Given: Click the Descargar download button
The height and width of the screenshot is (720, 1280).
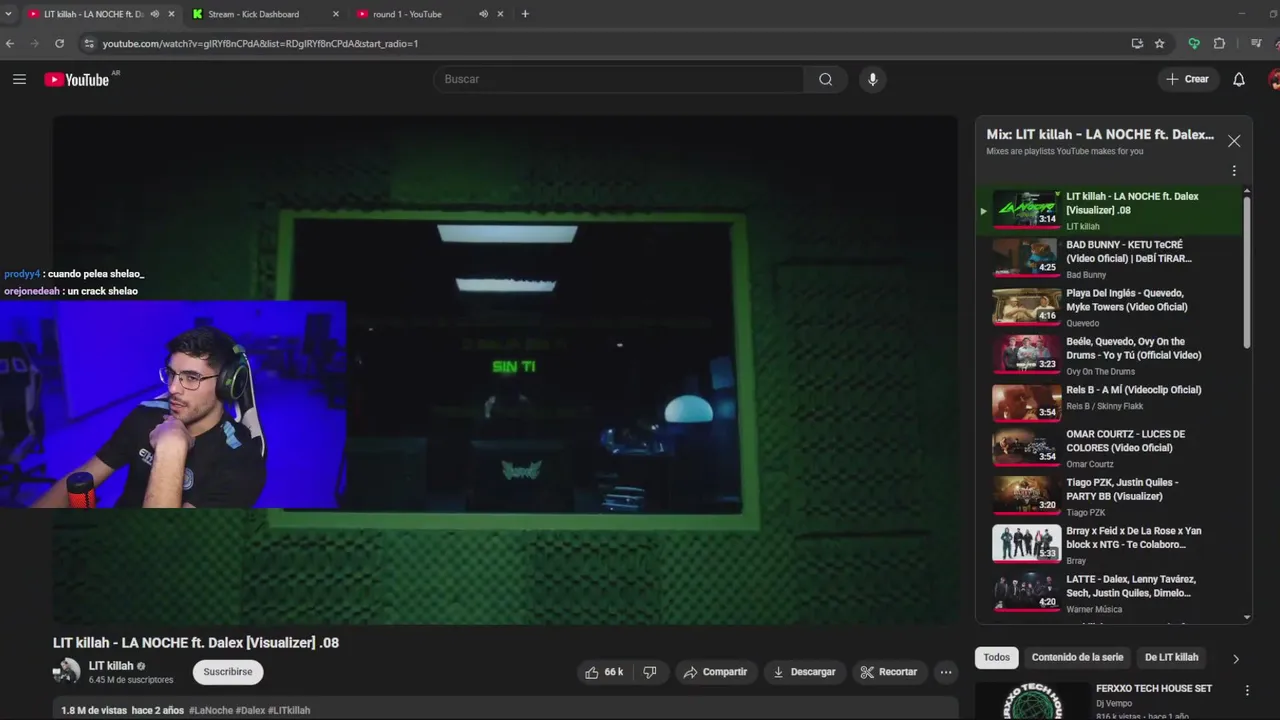Looking at the screenshot, I should tap(804, 672).
